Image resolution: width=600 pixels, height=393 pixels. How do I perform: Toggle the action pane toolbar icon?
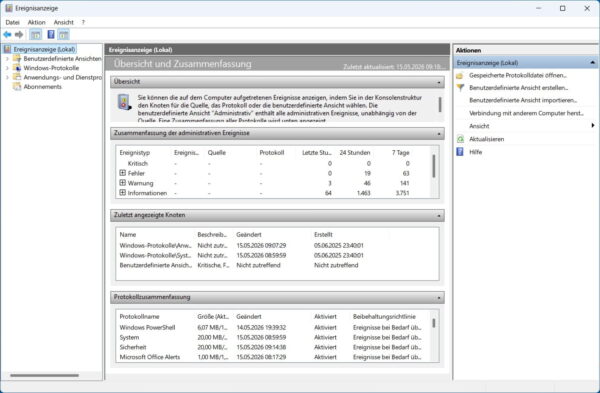(x=64, y=35)
